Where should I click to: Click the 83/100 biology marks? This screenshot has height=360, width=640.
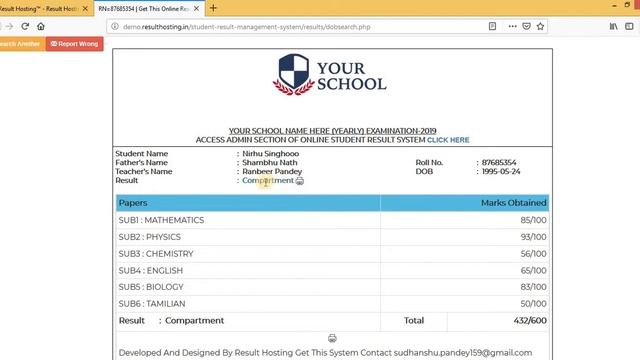click(x=533, y=287)
